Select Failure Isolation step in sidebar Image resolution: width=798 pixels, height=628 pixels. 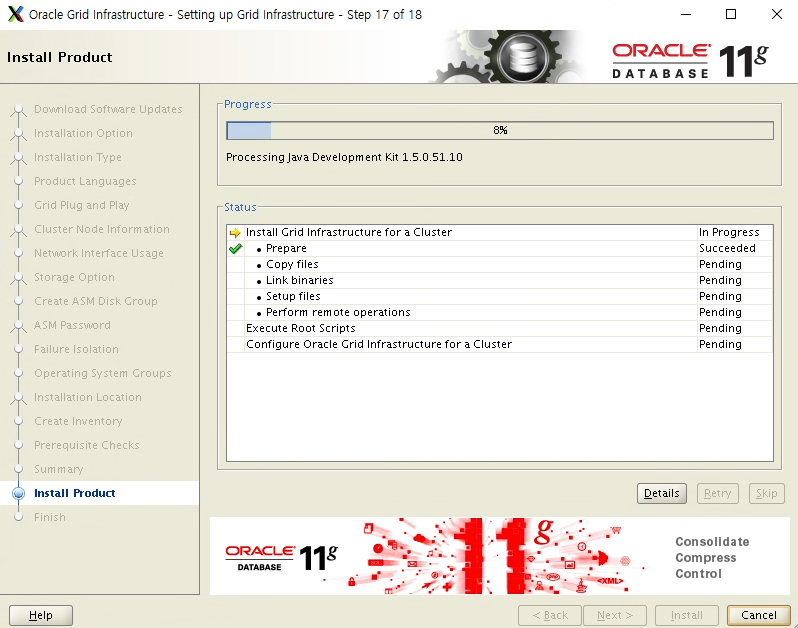click(76, 349)
